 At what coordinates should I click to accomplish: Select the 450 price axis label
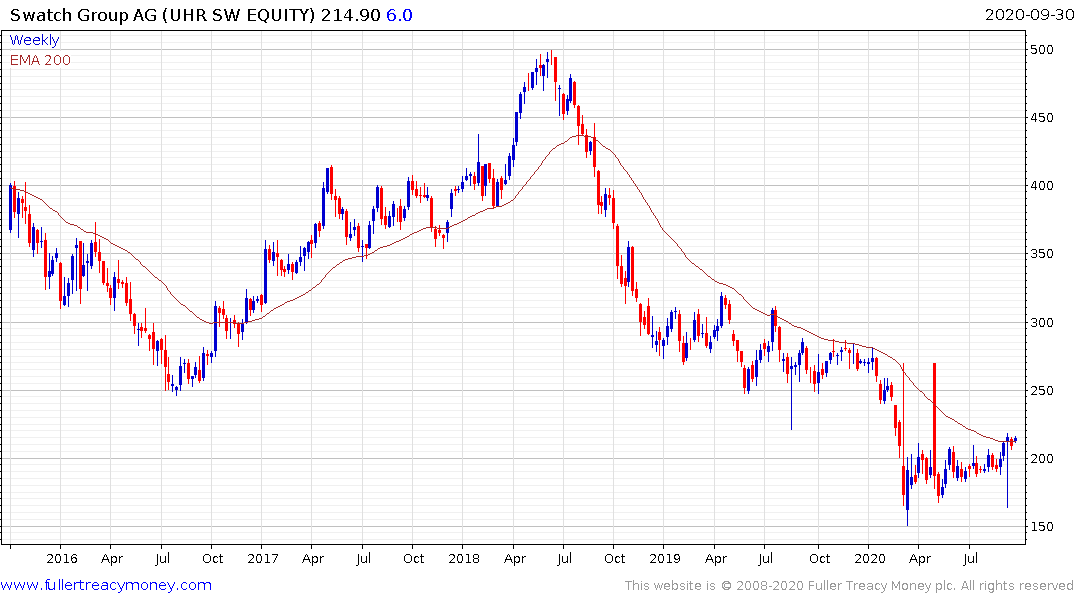coord(1042,117)
